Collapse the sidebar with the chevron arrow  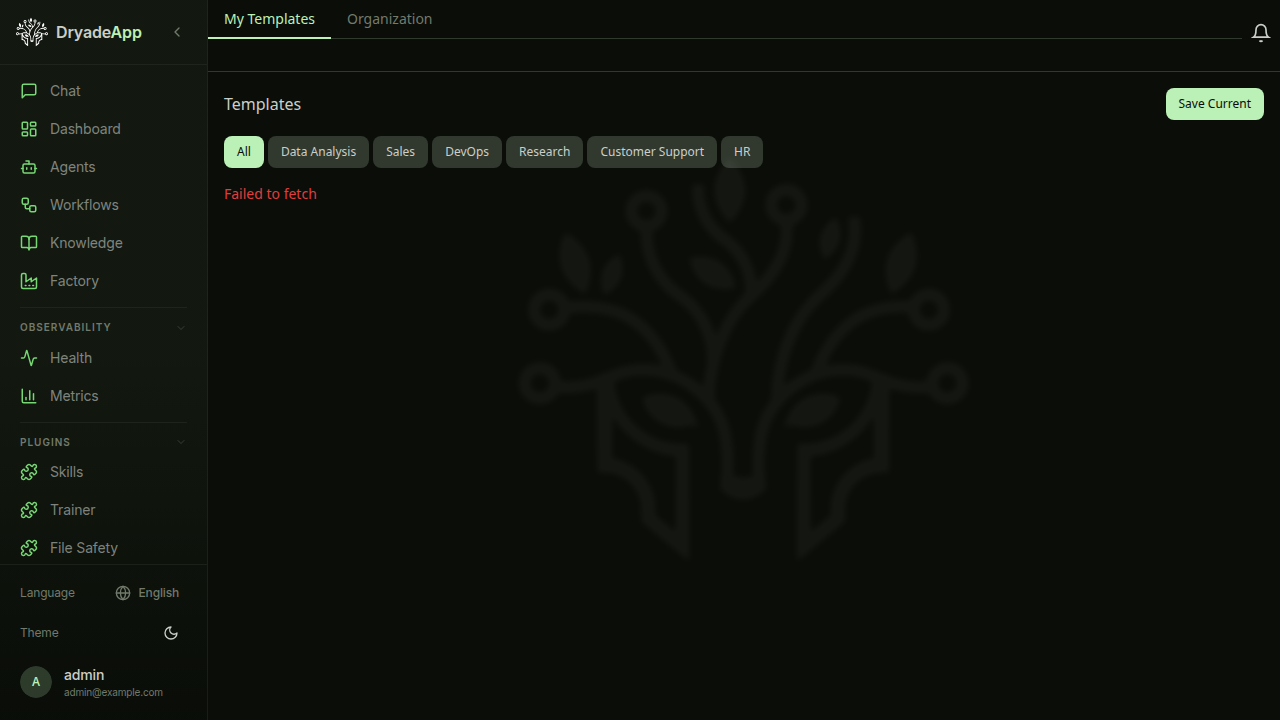tap(177, 32)
